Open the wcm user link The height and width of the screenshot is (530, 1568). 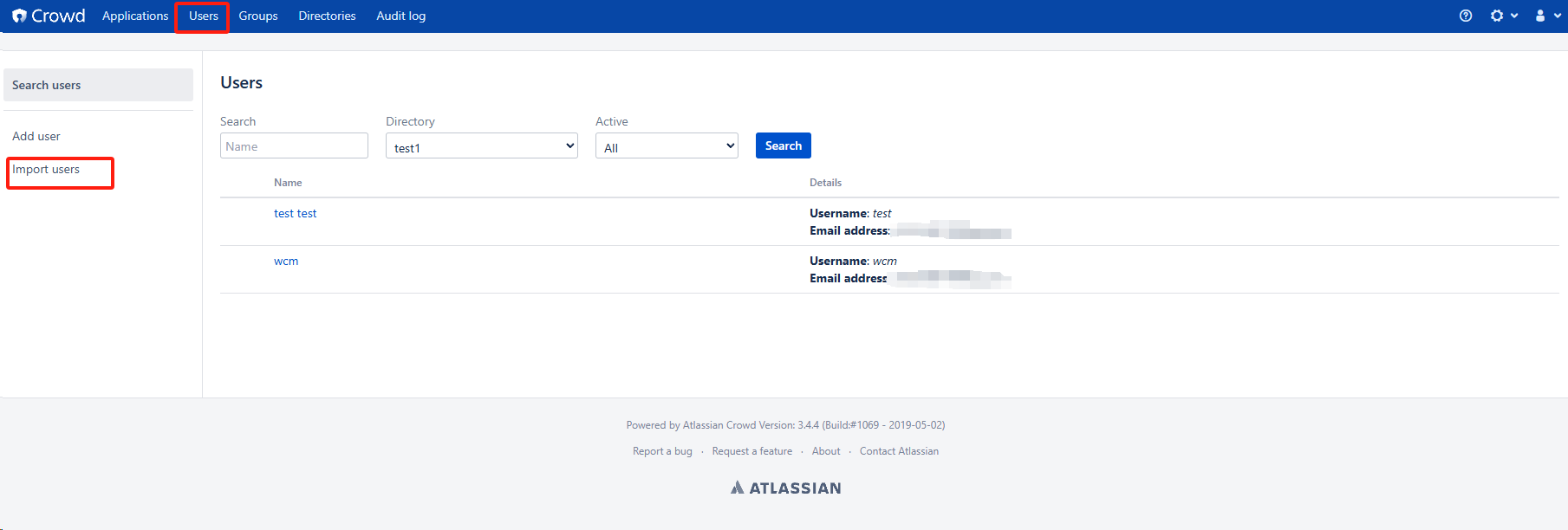(286, 261)
